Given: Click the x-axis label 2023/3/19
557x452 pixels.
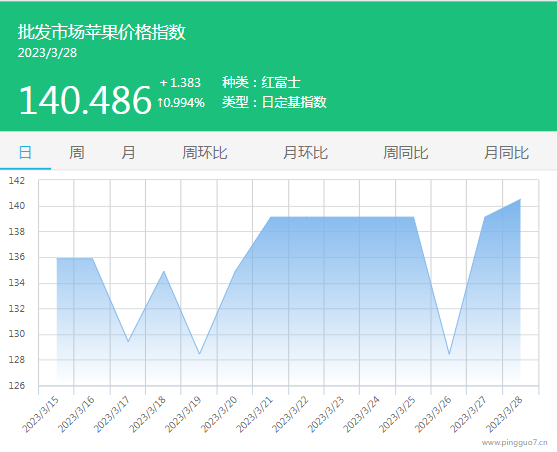Looking at the screenshot, I should tap(183, 415).
